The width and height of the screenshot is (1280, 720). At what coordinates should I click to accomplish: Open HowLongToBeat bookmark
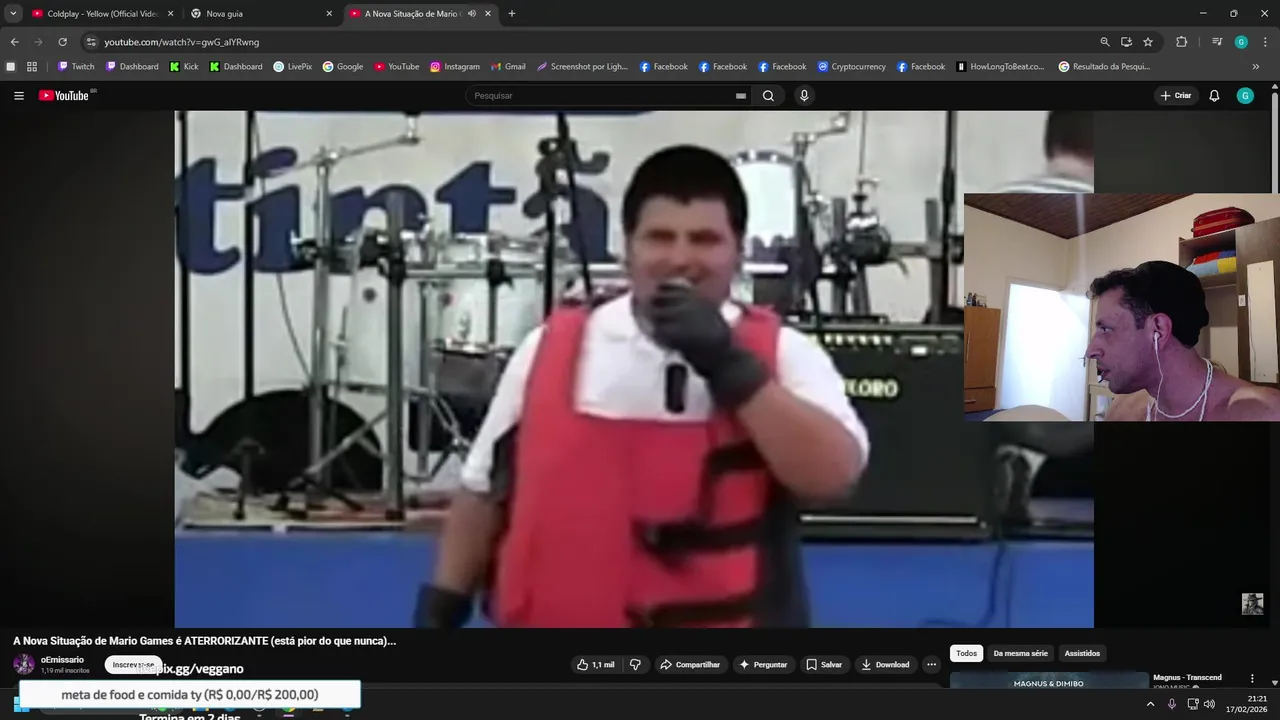(x=1000, y=67)
